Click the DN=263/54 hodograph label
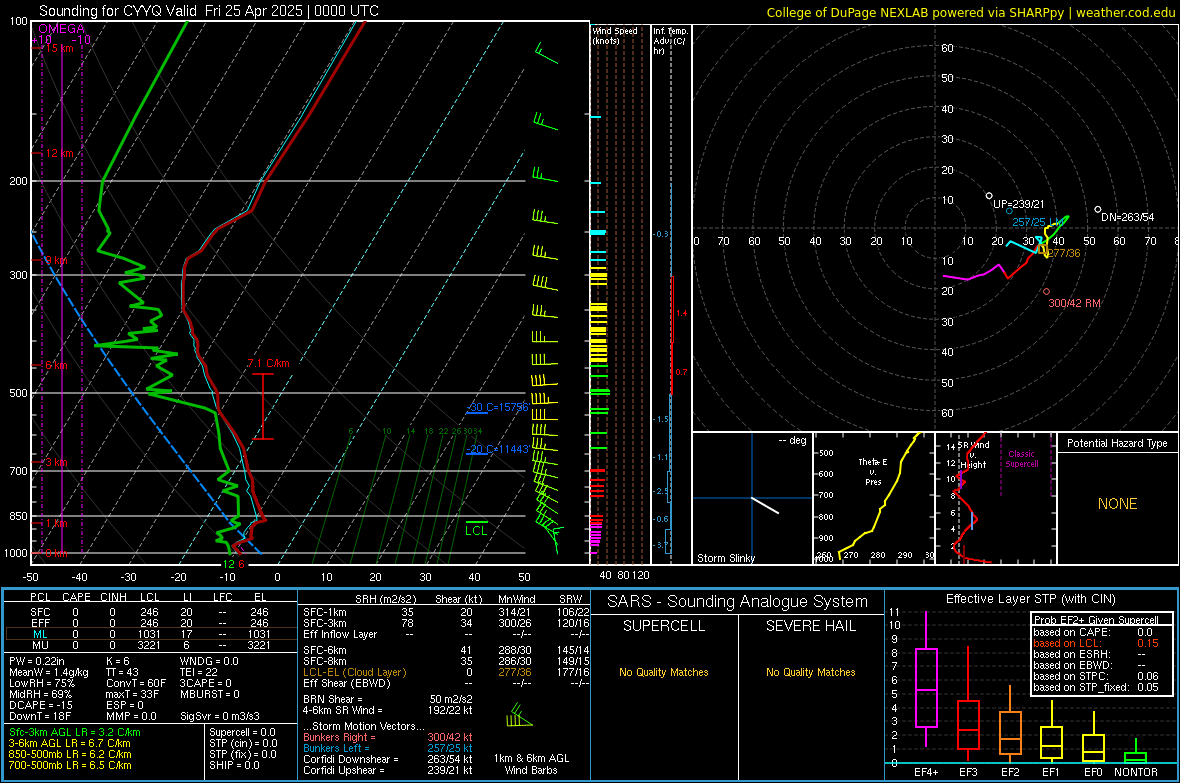The width and height of the screenshot is (1180, 783). pos(1127,217)
